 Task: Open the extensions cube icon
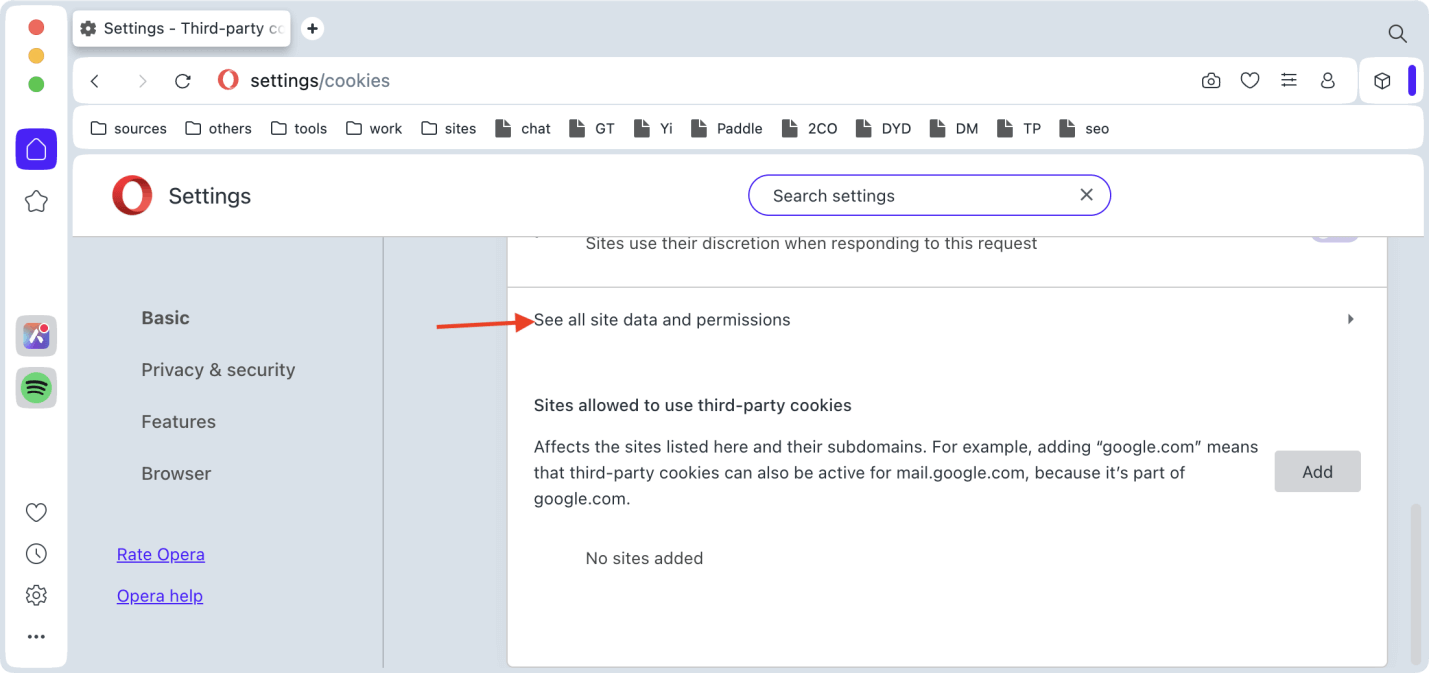click(1382, 81)
